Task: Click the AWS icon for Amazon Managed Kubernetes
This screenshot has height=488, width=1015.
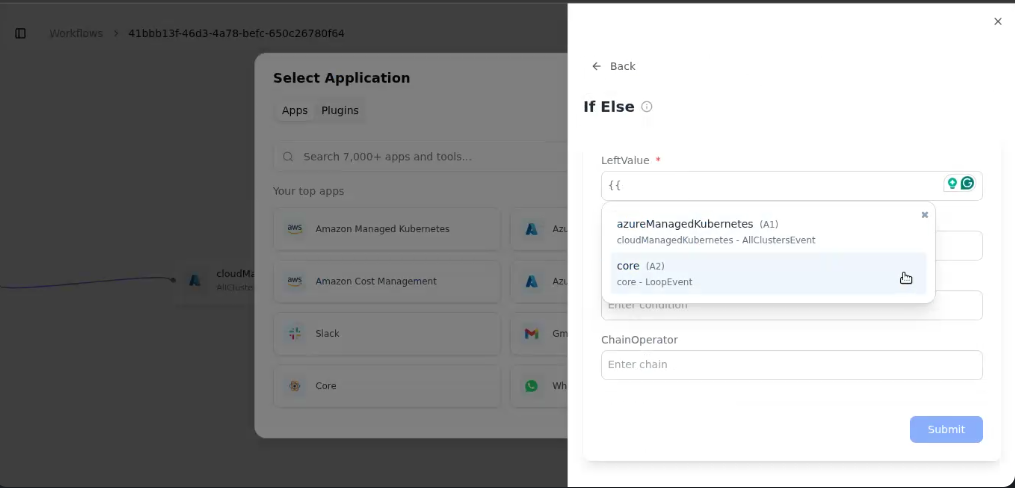Action: 295,228
